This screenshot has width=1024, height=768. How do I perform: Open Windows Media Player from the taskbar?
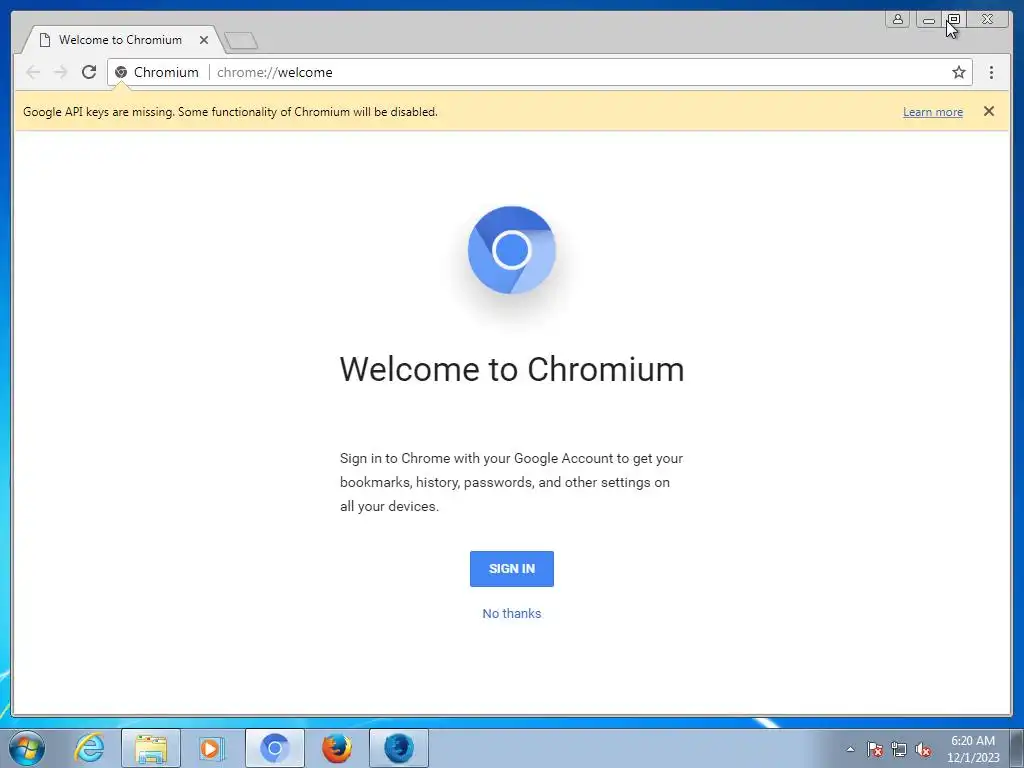[212, 748]
